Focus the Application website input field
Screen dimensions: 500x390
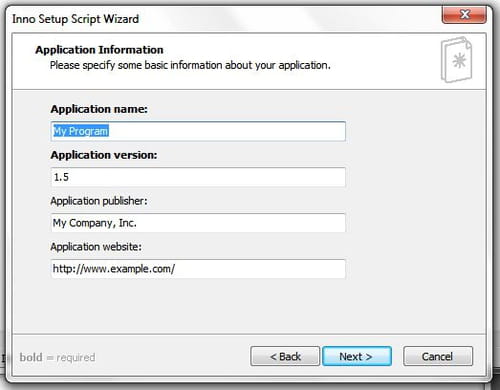click(x=198, y=269)
